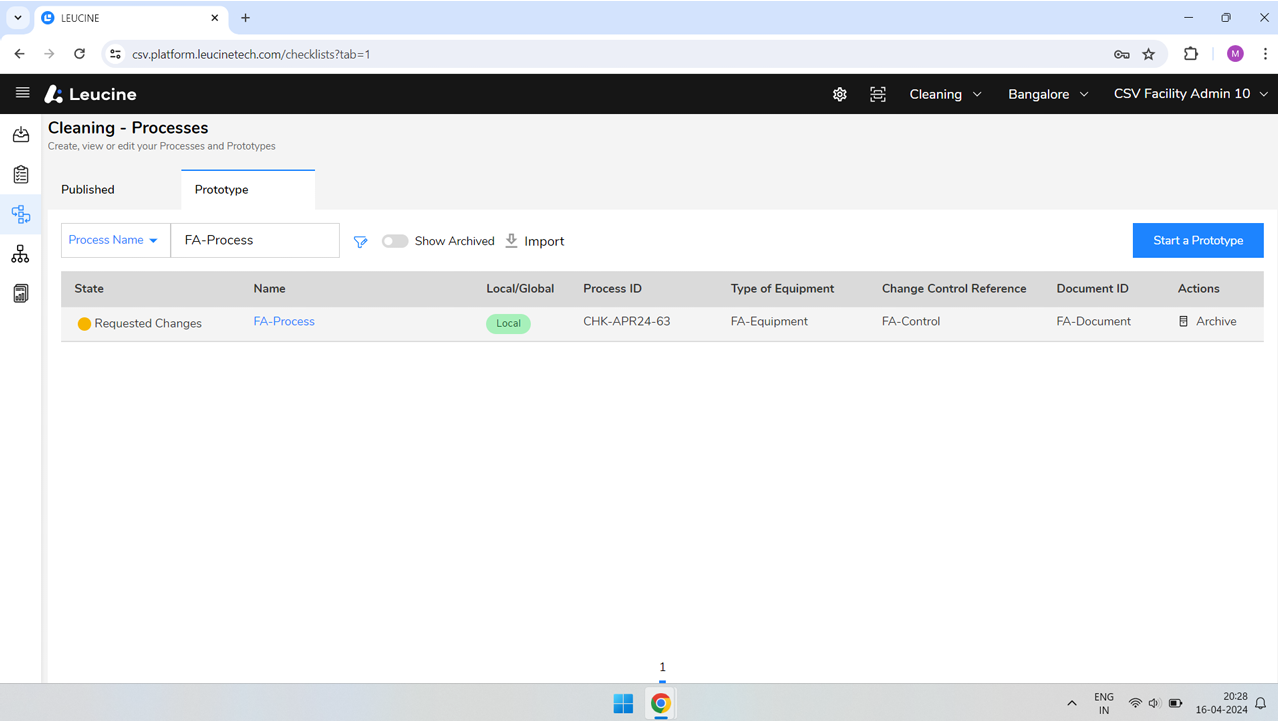The image size is (1278, 721).
Task: Click the Name column header
Action: pyautogui.click(x=270, y=288)
